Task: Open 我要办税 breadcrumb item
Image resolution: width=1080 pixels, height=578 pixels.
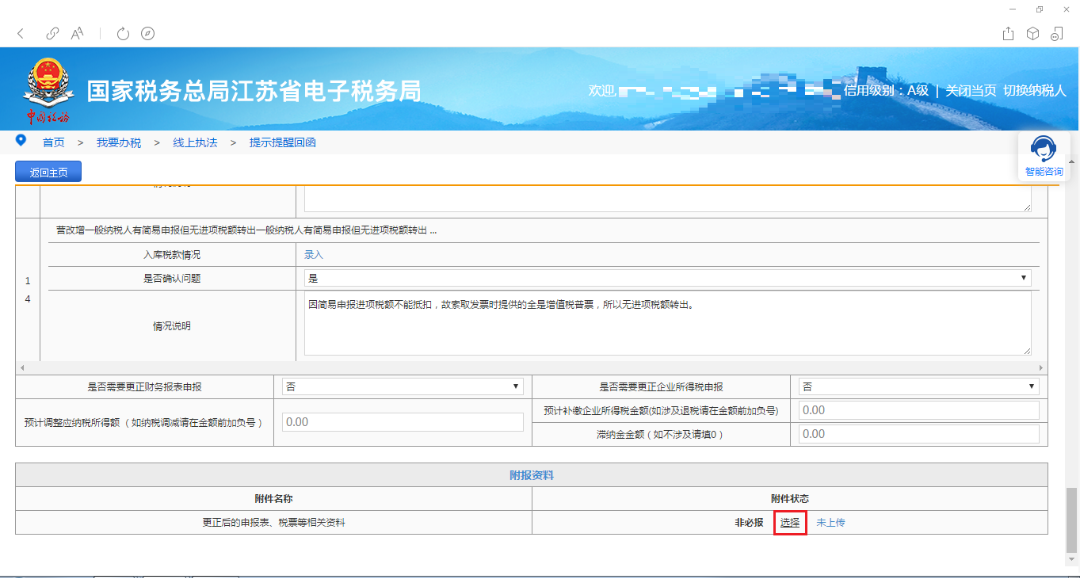Action: (x=119, y=143)
